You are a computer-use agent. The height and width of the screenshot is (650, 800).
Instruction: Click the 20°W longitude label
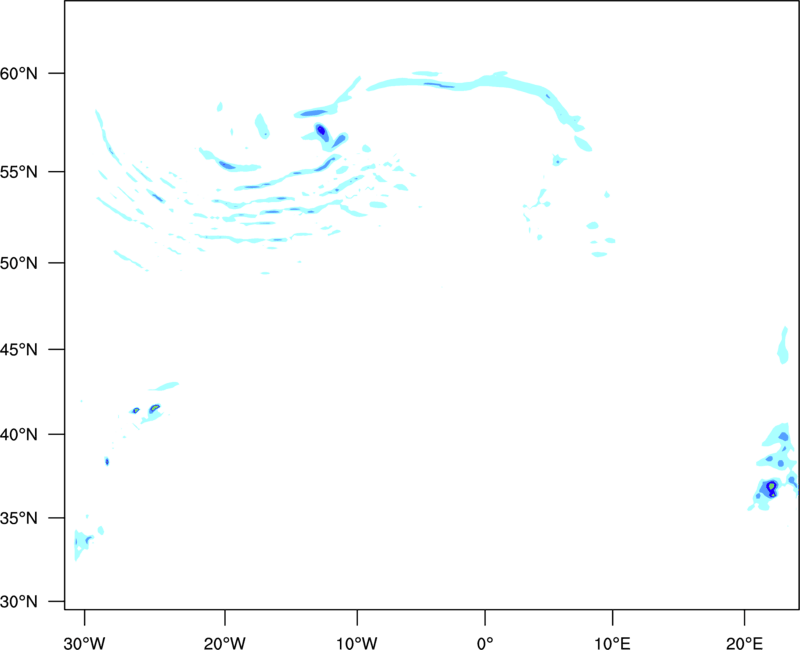[x=225, y=642]
